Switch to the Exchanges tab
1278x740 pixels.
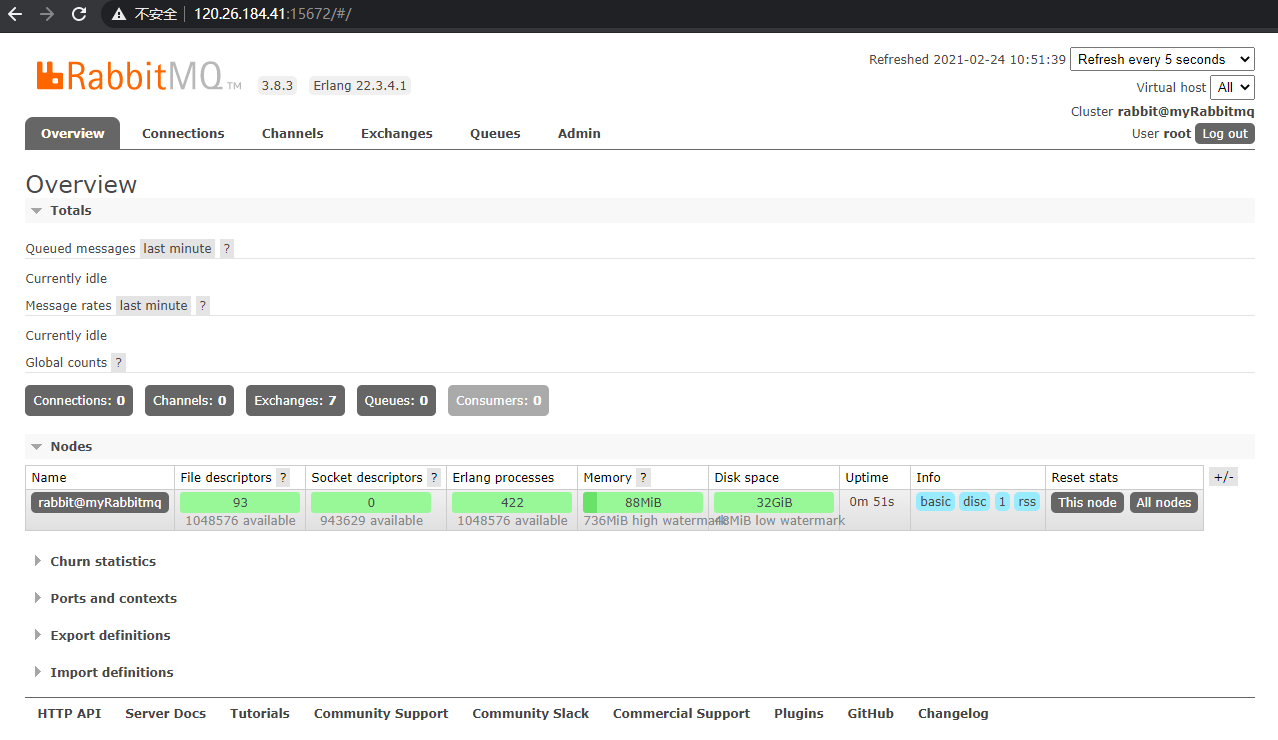[x=397, y=133]
